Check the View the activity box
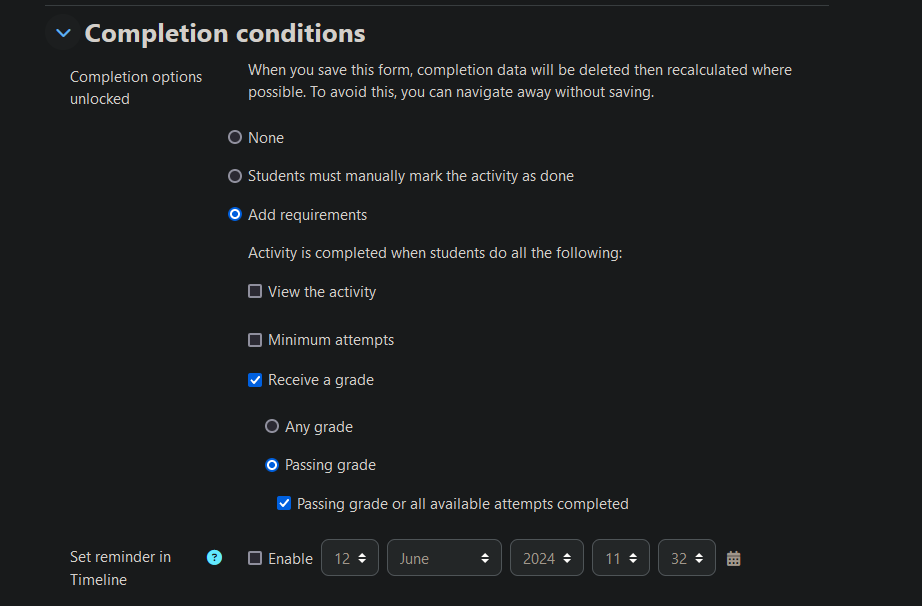Viewport: 922px width, 606px height. [255, 292]
